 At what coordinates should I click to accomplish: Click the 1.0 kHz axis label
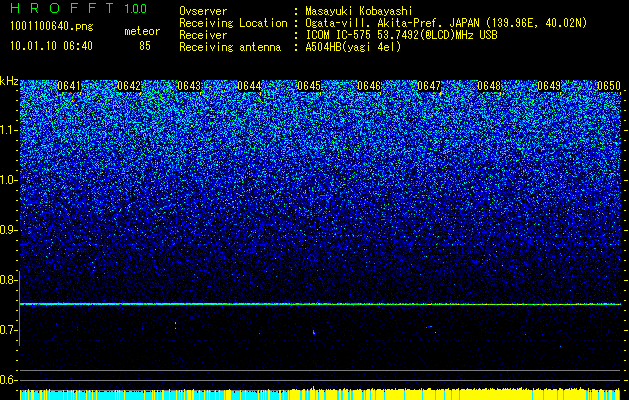click(8, 180)
